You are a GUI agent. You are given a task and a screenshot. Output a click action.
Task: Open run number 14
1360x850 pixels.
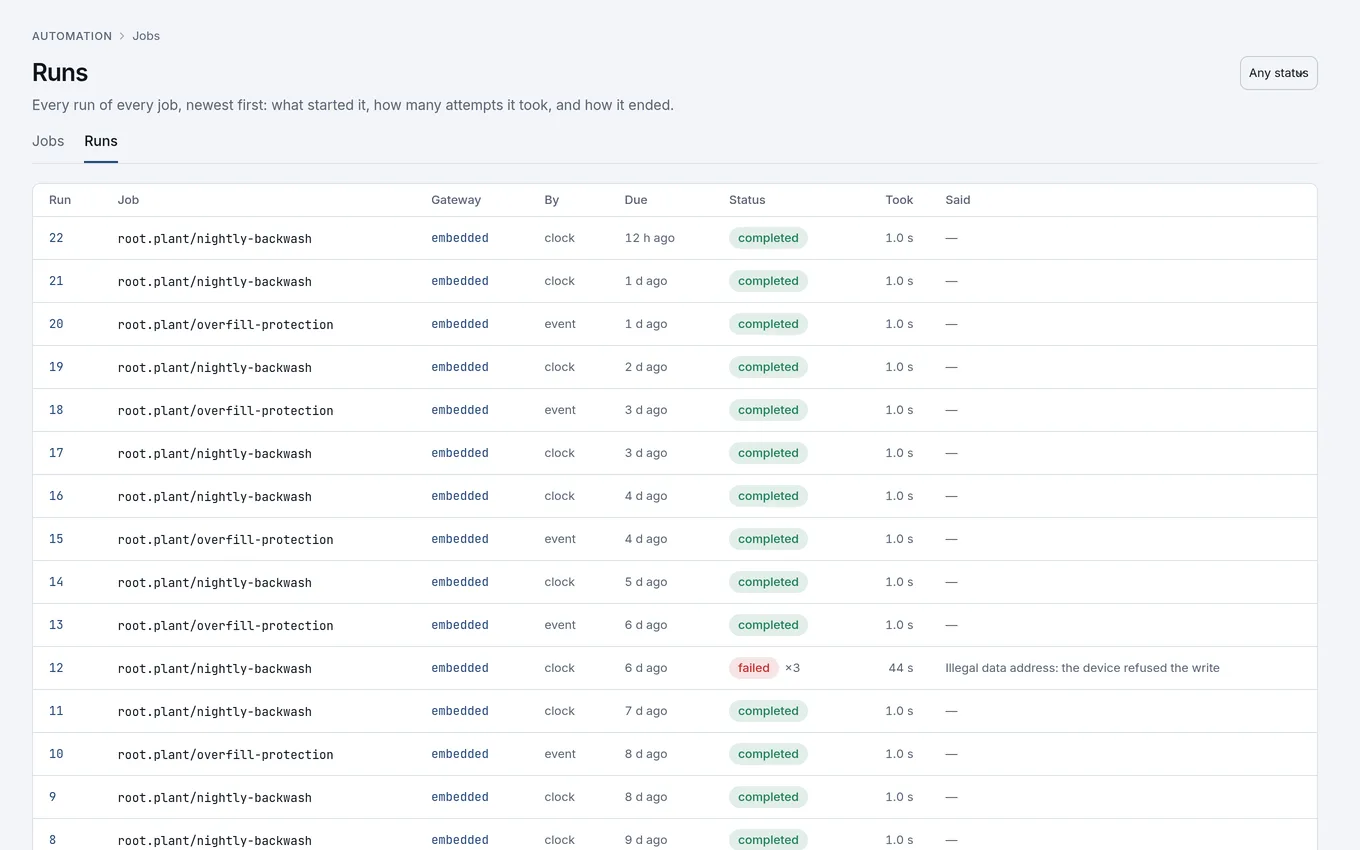click(x=56, y=582)
